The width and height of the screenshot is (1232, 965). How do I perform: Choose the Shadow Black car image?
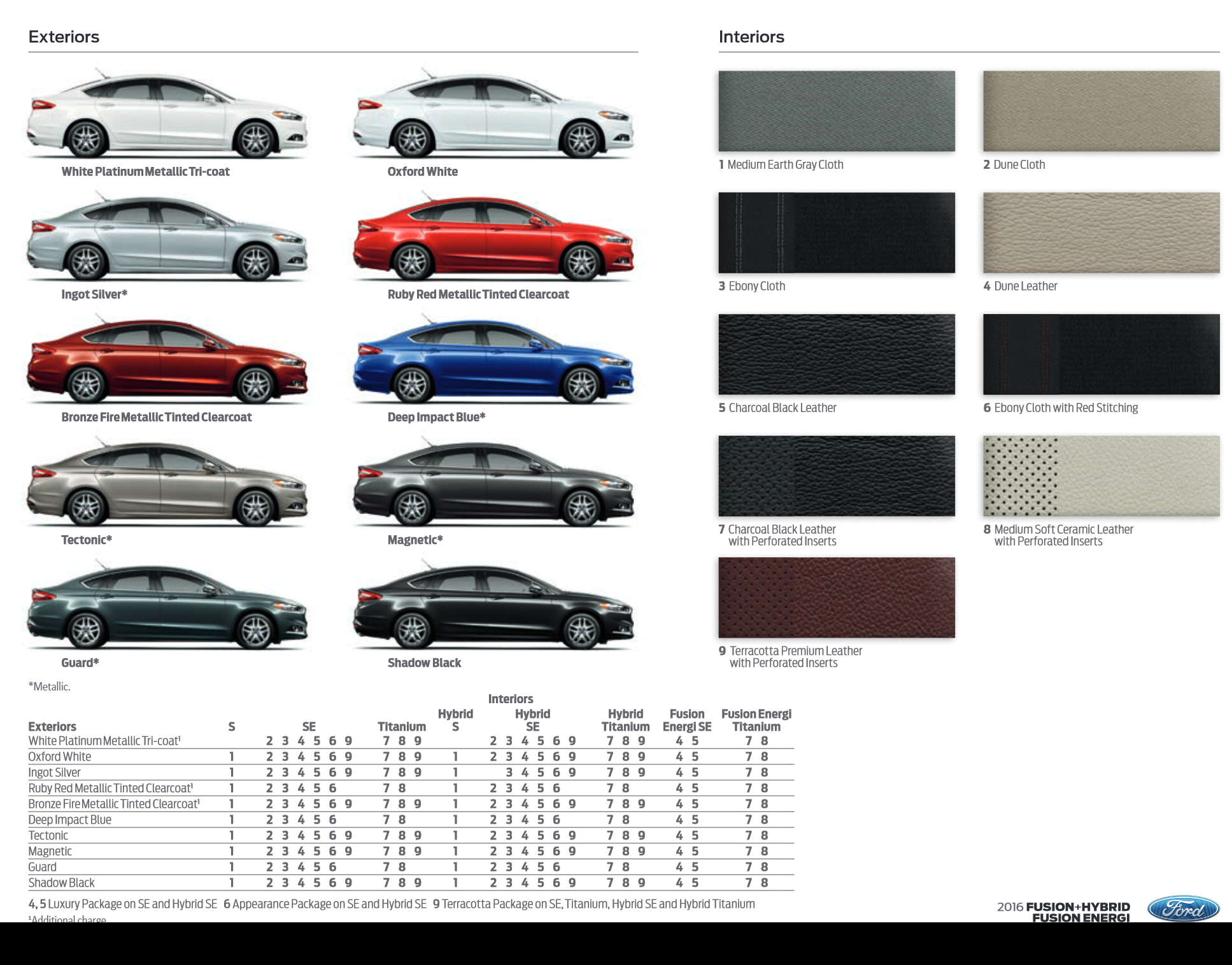[493, 604]
